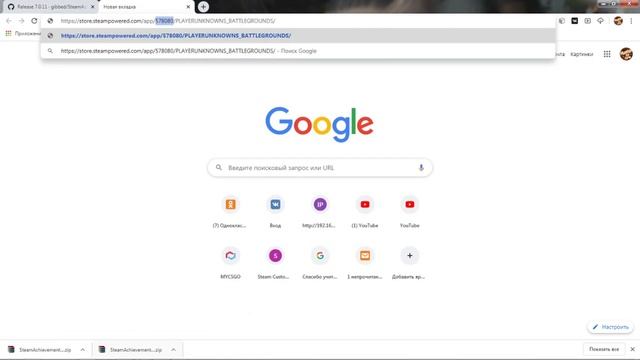Screen dimensions: 640x360
Task: Start voice search with the microphone icon
Action: (421, 168)
